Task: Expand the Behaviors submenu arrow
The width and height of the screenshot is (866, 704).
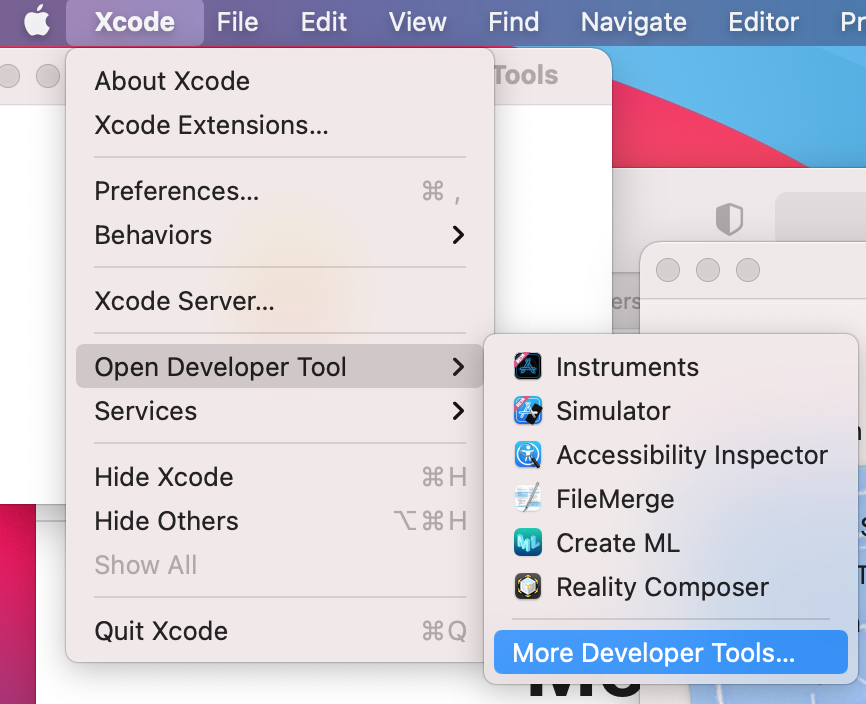Action: pyautogui.click(x=458, y=235)
